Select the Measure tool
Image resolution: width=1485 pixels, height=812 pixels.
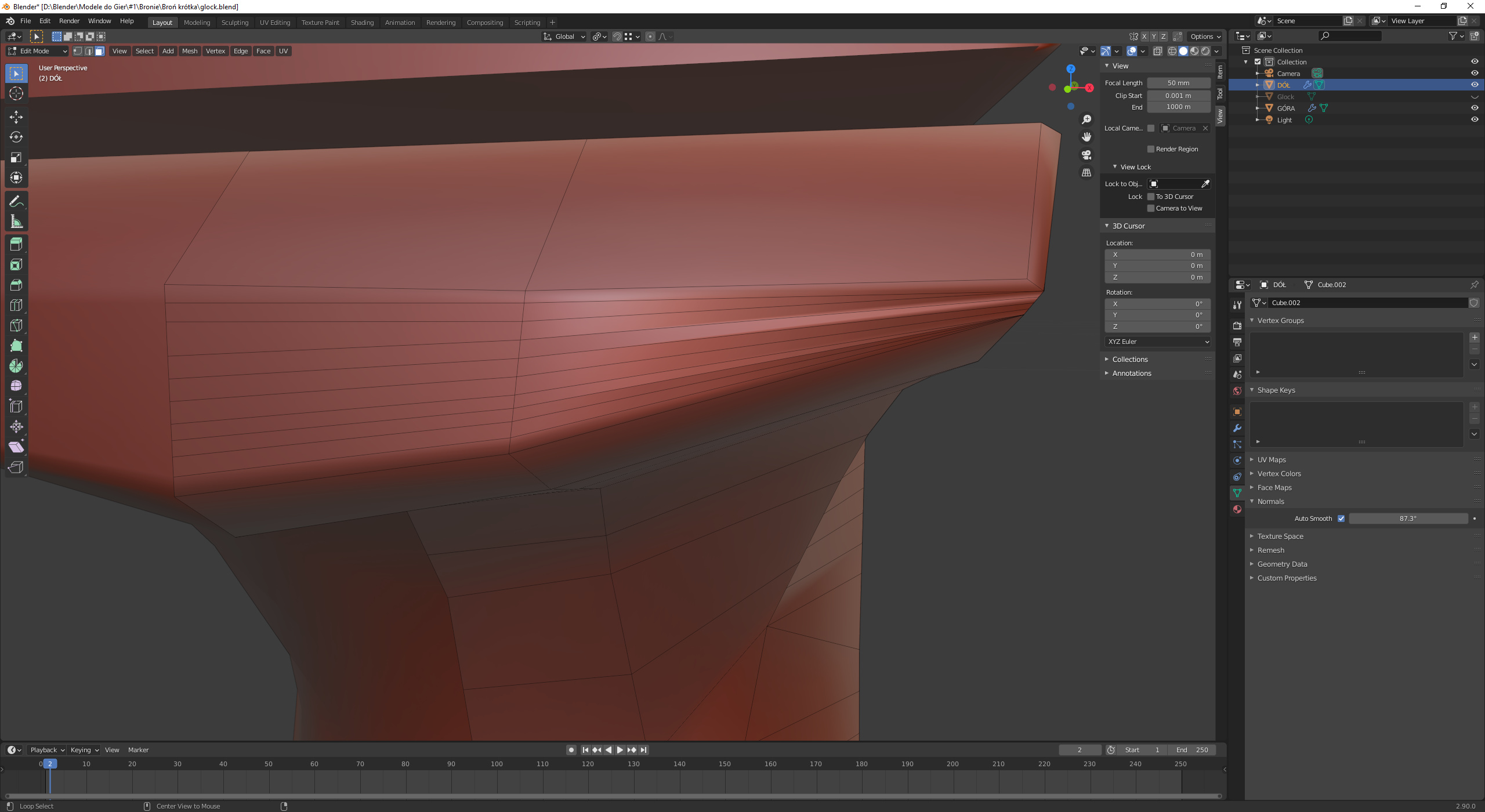[x=16, y=222]
